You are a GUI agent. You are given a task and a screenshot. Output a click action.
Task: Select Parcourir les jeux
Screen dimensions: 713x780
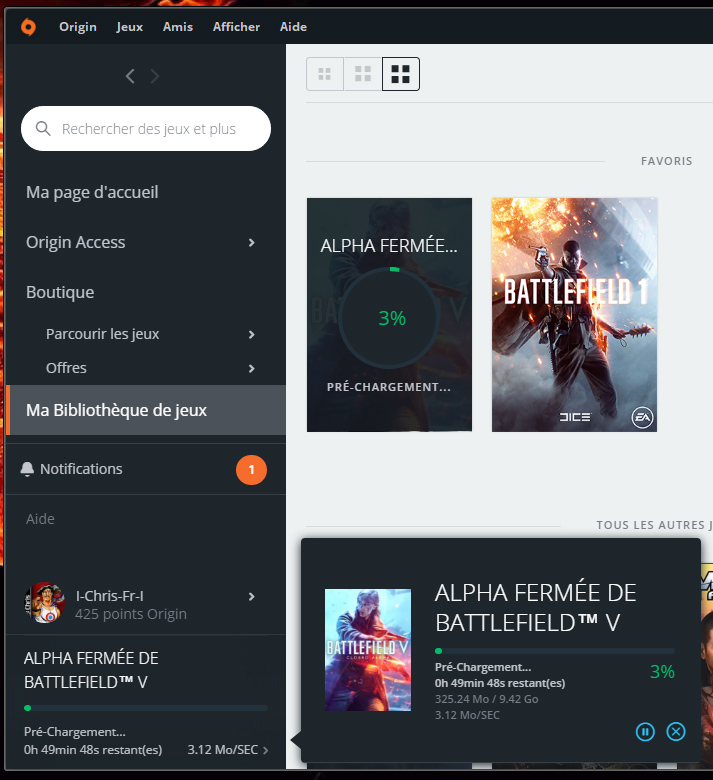(102, 334)
